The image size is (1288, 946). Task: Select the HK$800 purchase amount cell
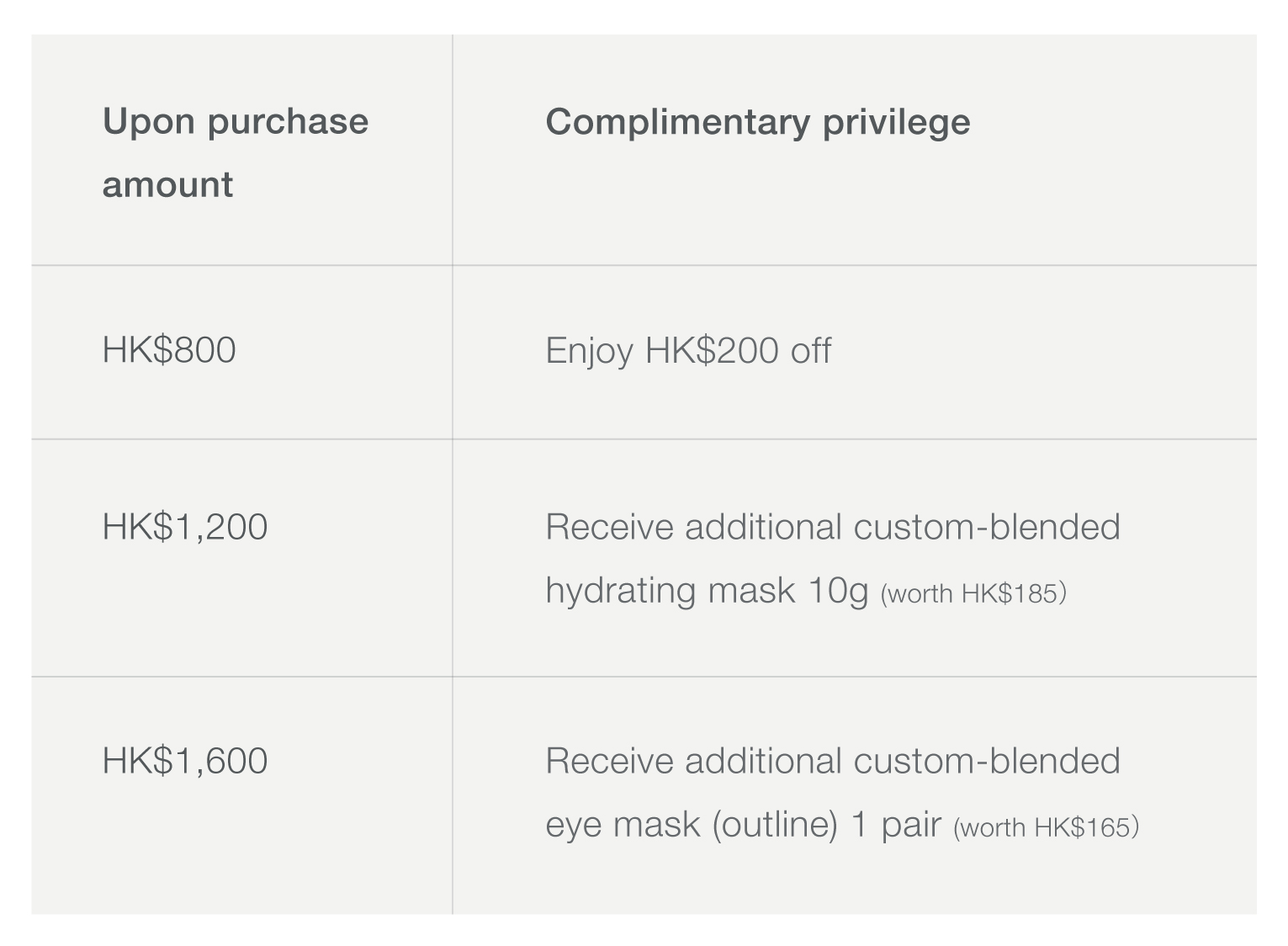click(169, 350)
